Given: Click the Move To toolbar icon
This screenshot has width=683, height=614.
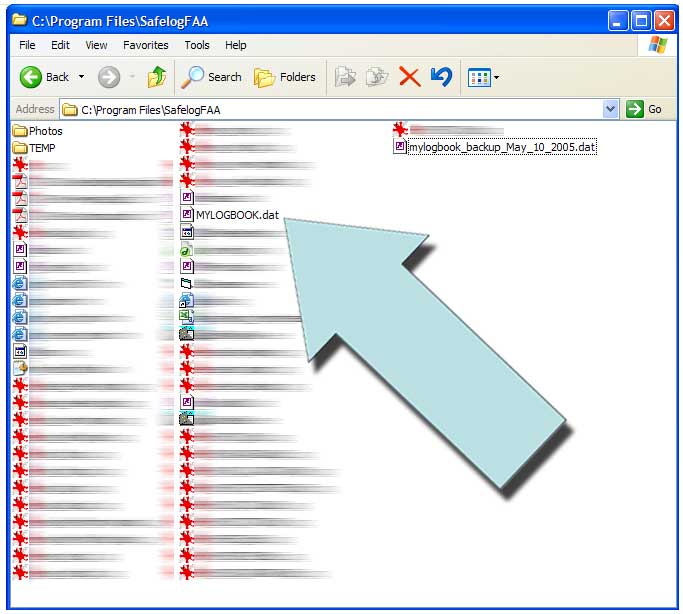Looking at the screenshot, I should click(345, 77).
